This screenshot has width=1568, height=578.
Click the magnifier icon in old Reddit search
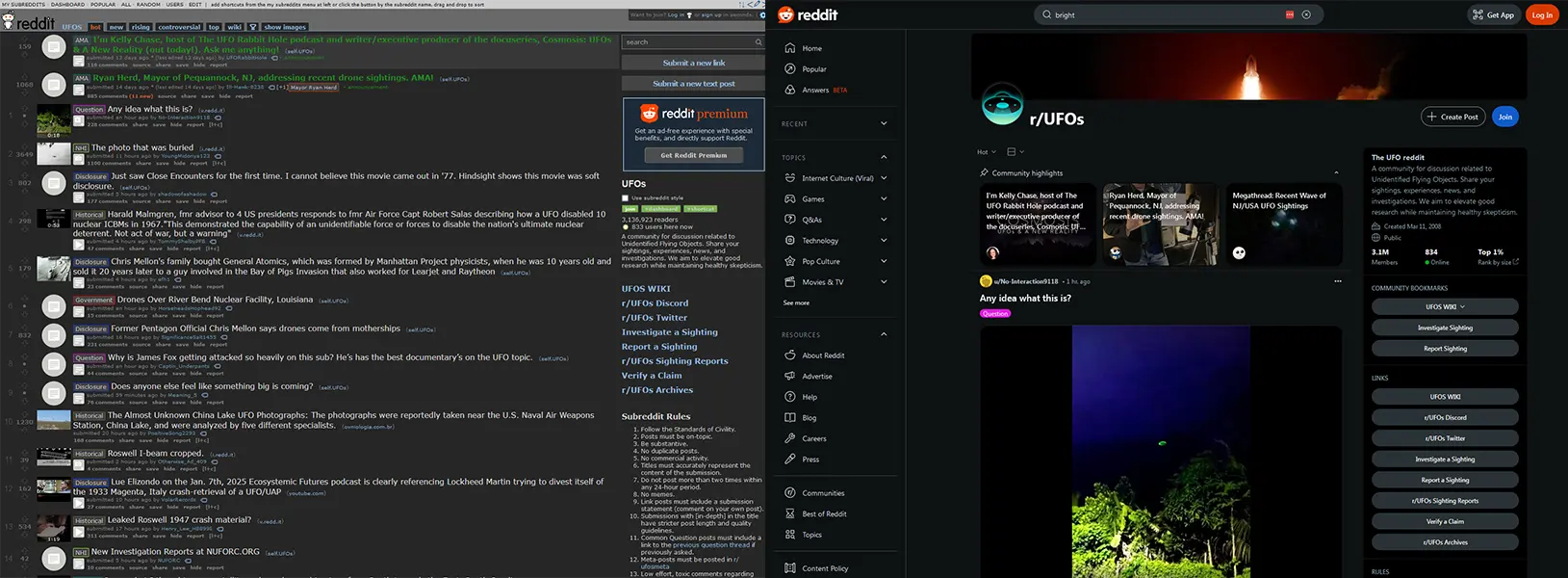click(758, 42)
